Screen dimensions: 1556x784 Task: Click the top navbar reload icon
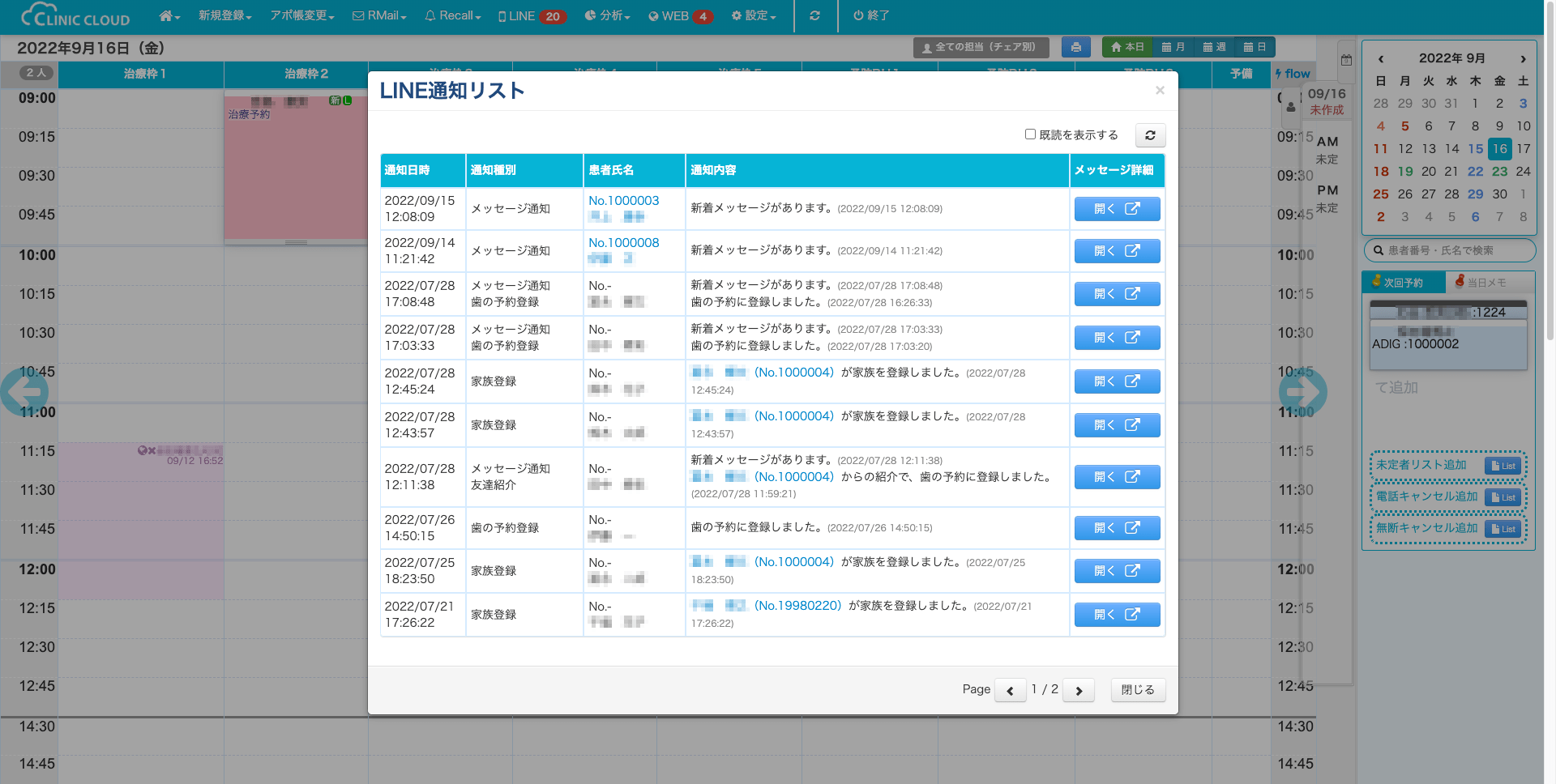814,15
